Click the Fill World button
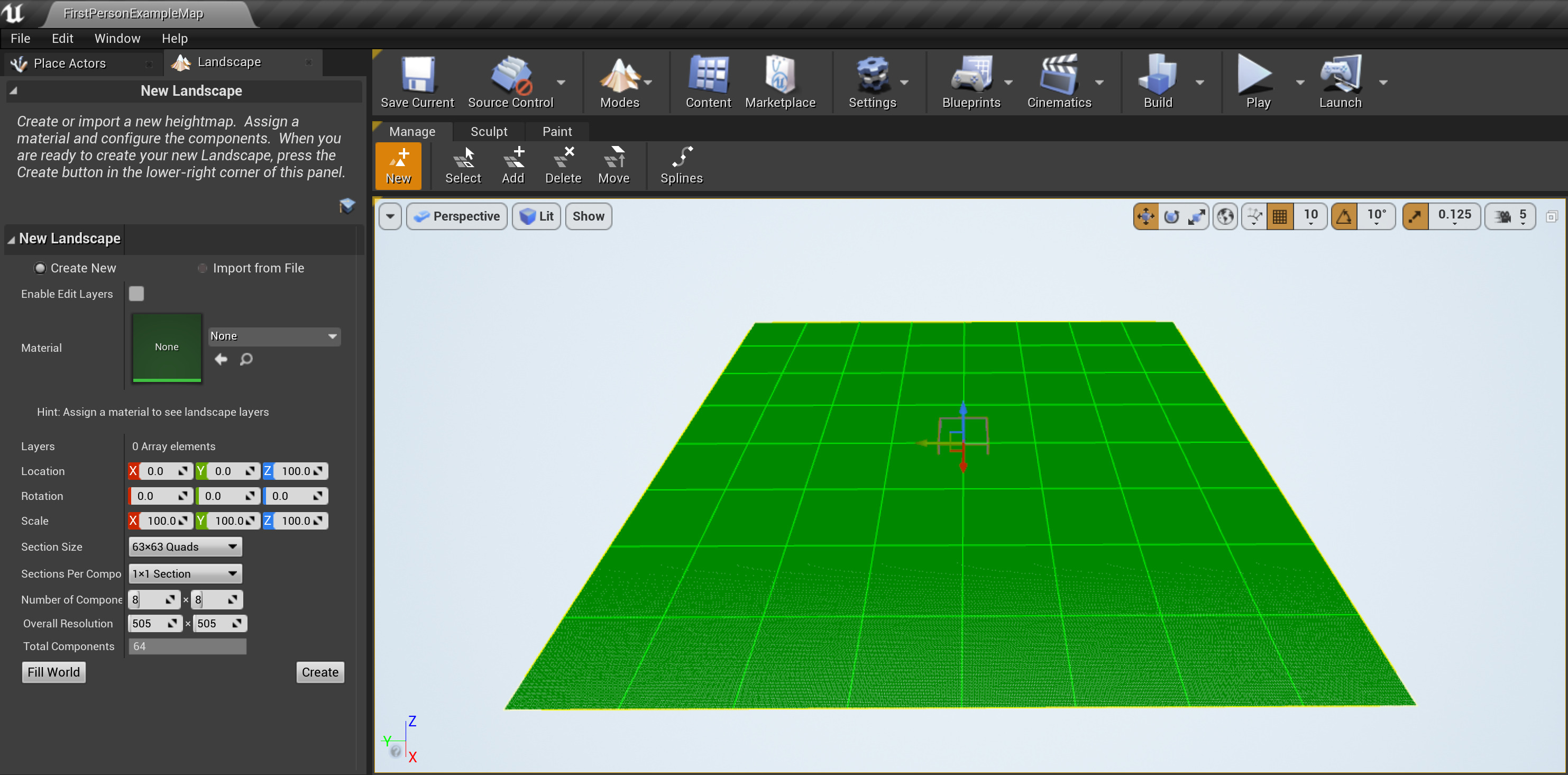Screen dimensions: 1568x775 tap(53, 671)
